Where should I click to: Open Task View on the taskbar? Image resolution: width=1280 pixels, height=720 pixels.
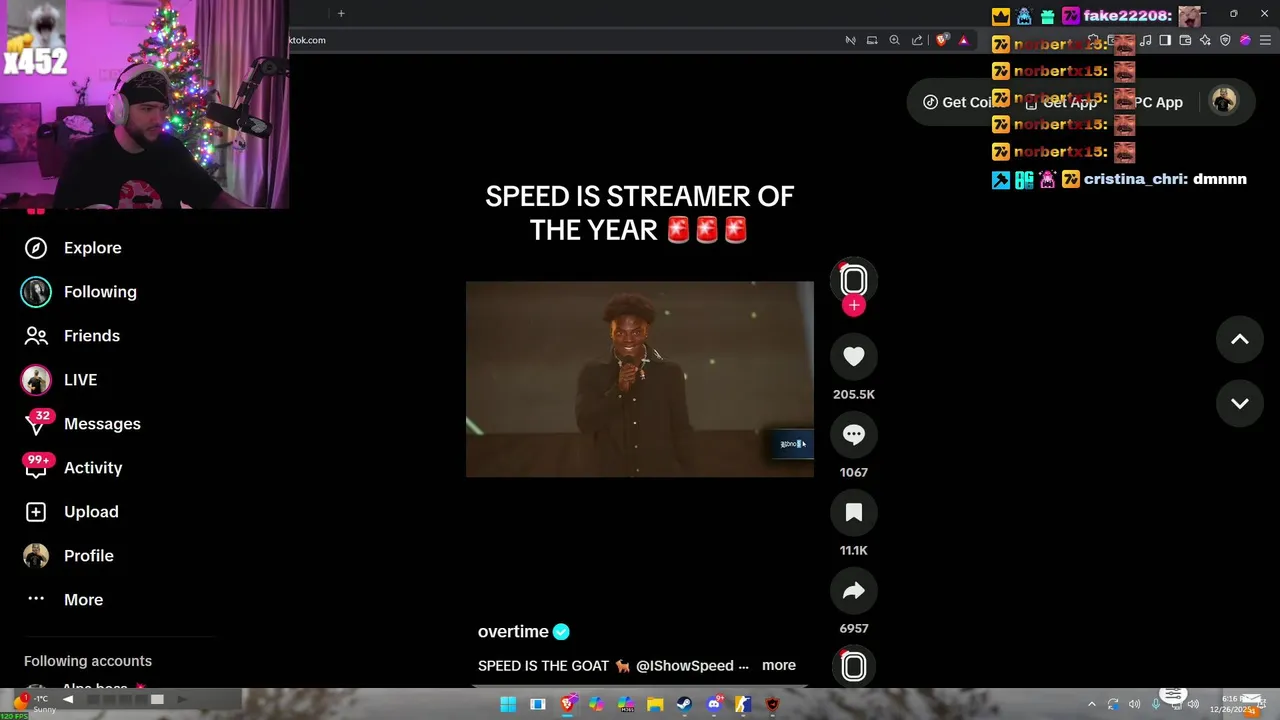coord(537,704)
